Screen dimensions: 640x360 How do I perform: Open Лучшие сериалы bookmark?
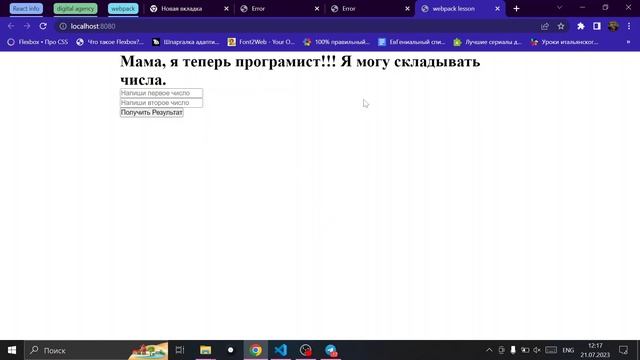point(488,42)
